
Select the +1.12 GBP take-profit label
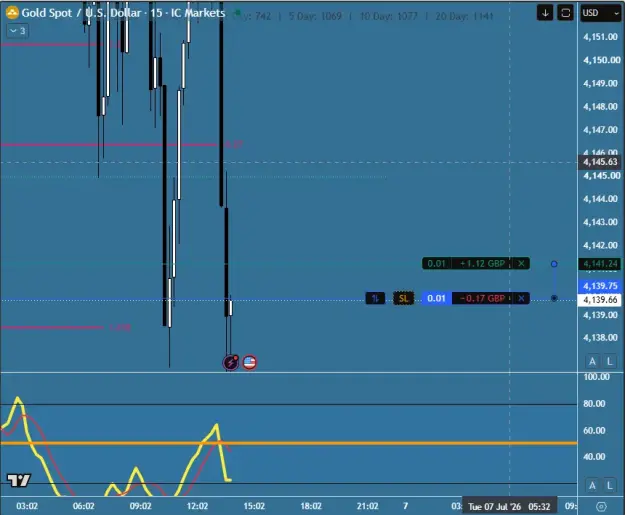[x=482, y=263]
